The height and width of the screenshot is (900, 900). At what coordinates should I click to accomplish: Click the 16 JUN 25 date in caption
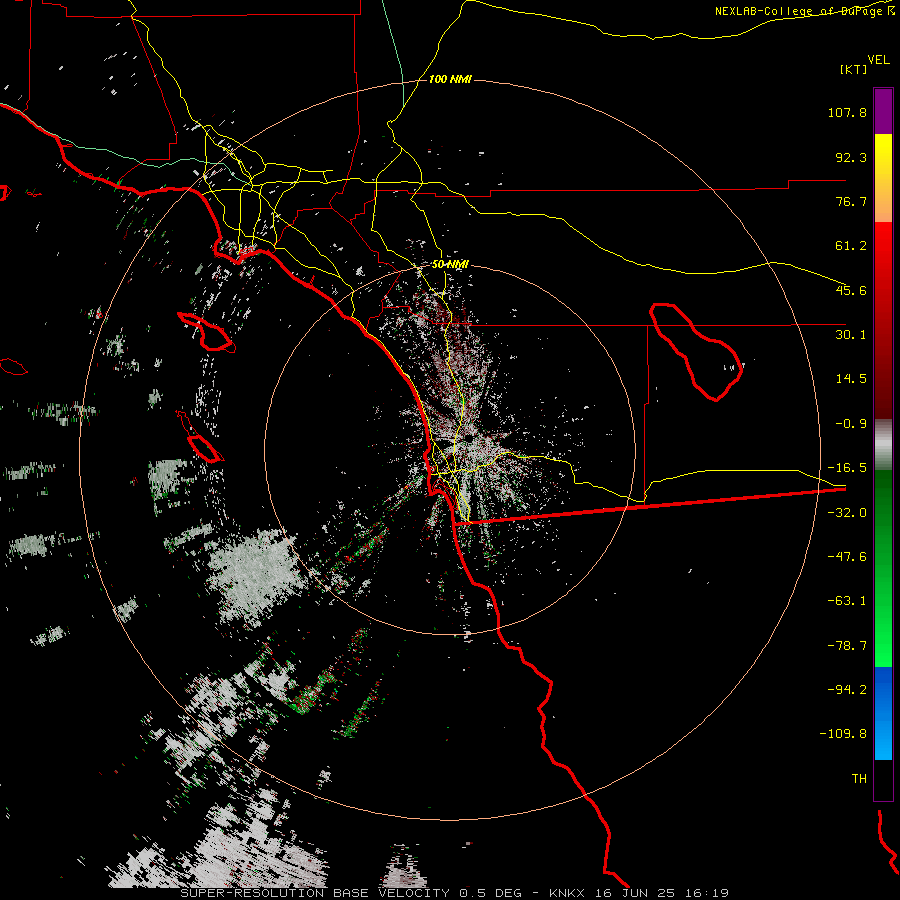(x=634, y=893)
